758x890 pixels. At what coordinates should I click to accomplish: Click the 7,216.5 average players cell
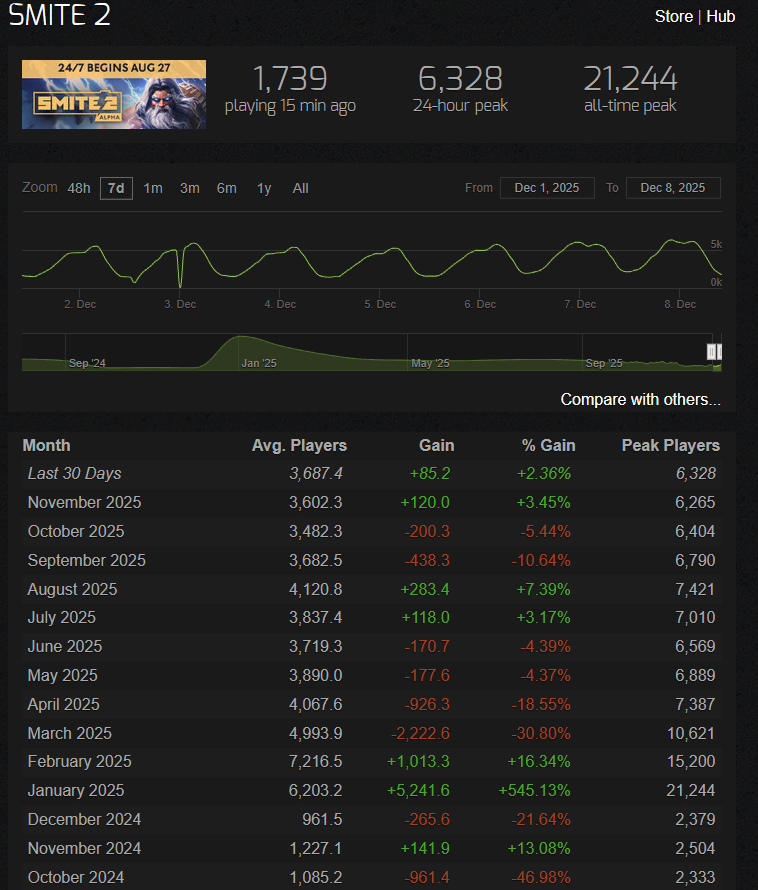tap(316, 762)
